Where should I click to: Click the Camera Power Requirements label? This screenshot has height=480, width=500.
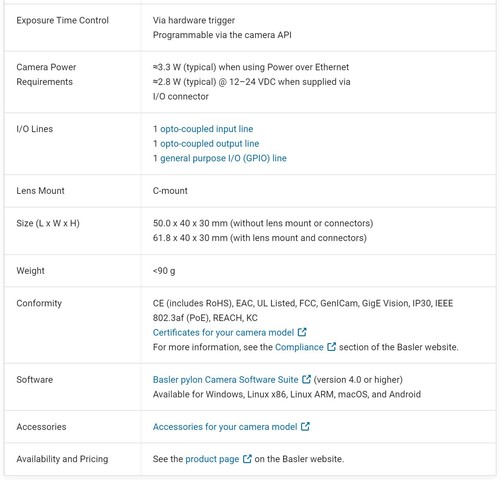46,74
